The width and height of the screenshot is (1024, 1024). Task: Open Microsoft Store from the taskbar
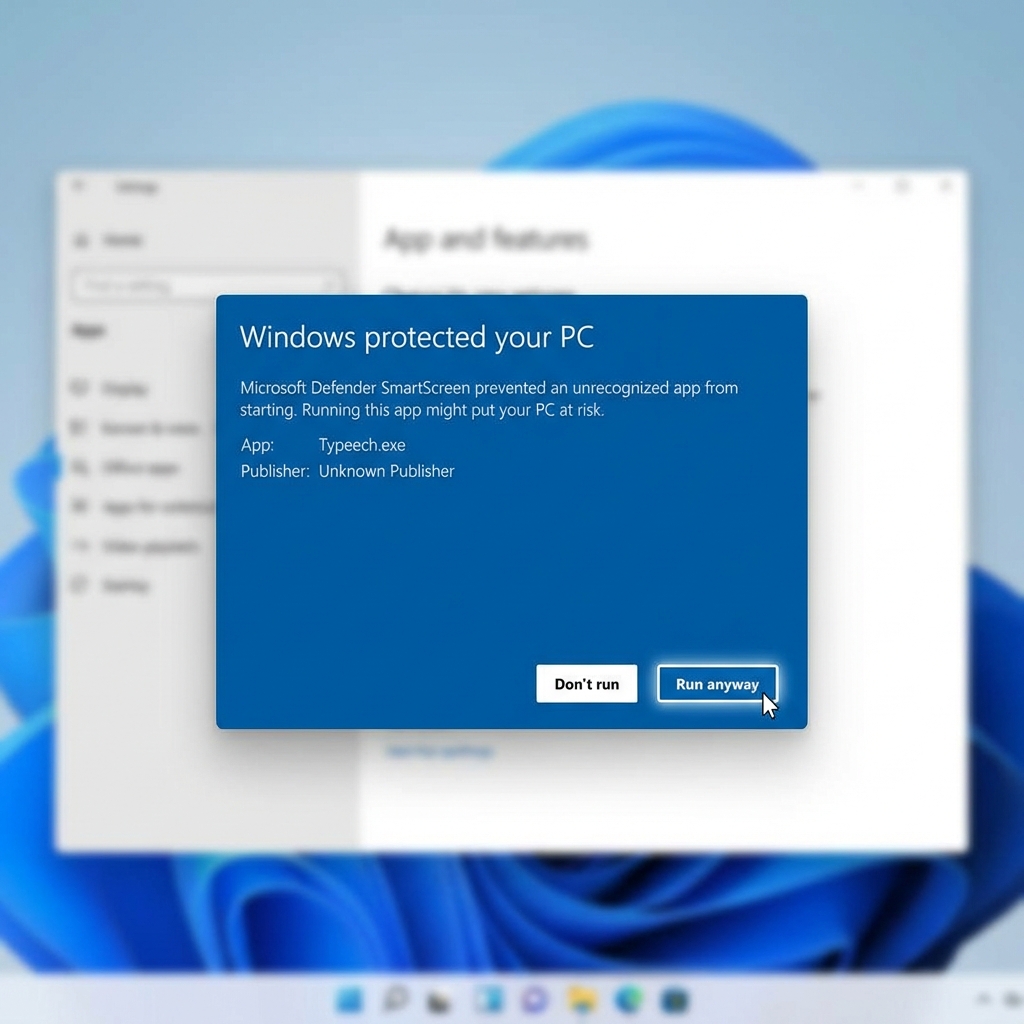[x=675, y=999]
